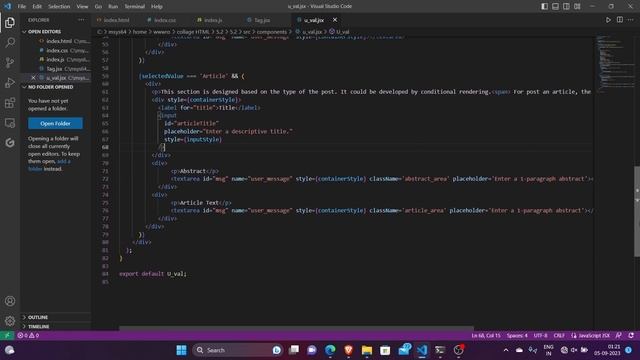The image size is (640, 360).
Task: Open Explorer panel more actions ellipsis
Action: click(81, 20)
